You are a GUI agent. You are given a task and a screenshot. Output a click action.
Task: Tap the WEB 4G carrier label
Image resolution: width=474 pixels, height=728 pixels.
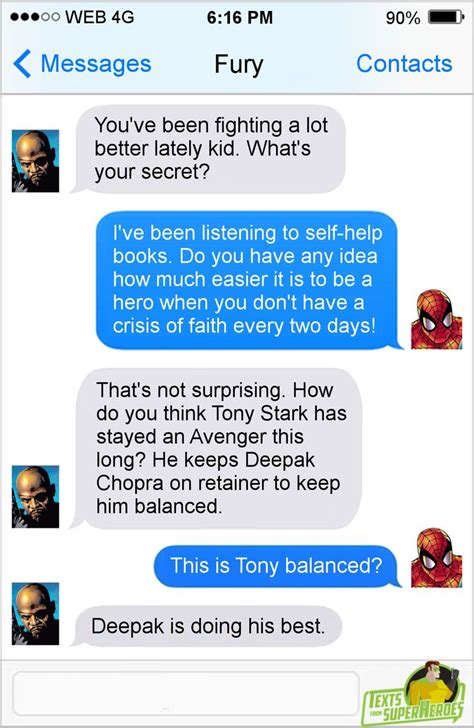(100, 17)
